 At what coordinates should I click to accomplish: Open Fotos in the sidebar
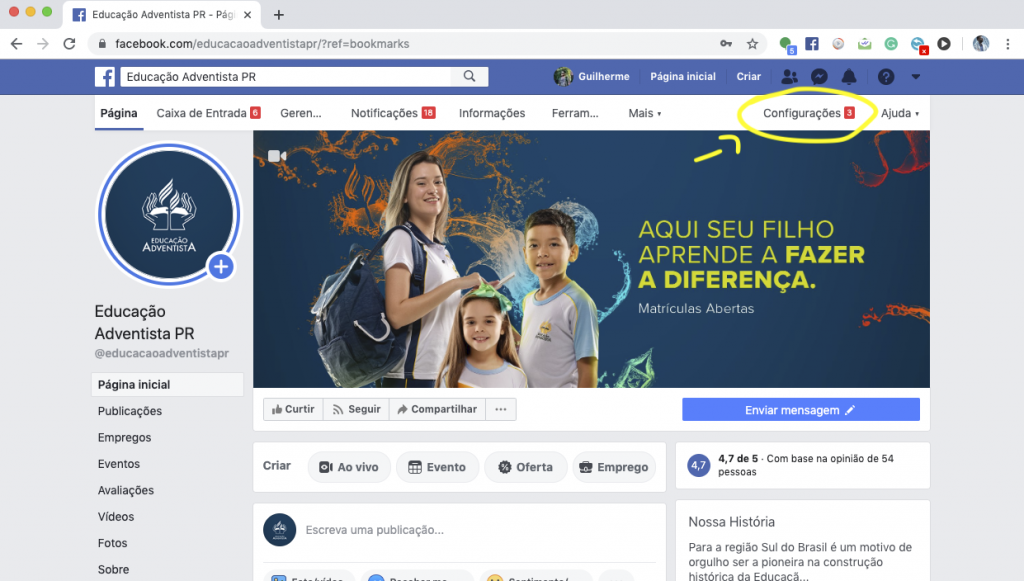[112, 543]
